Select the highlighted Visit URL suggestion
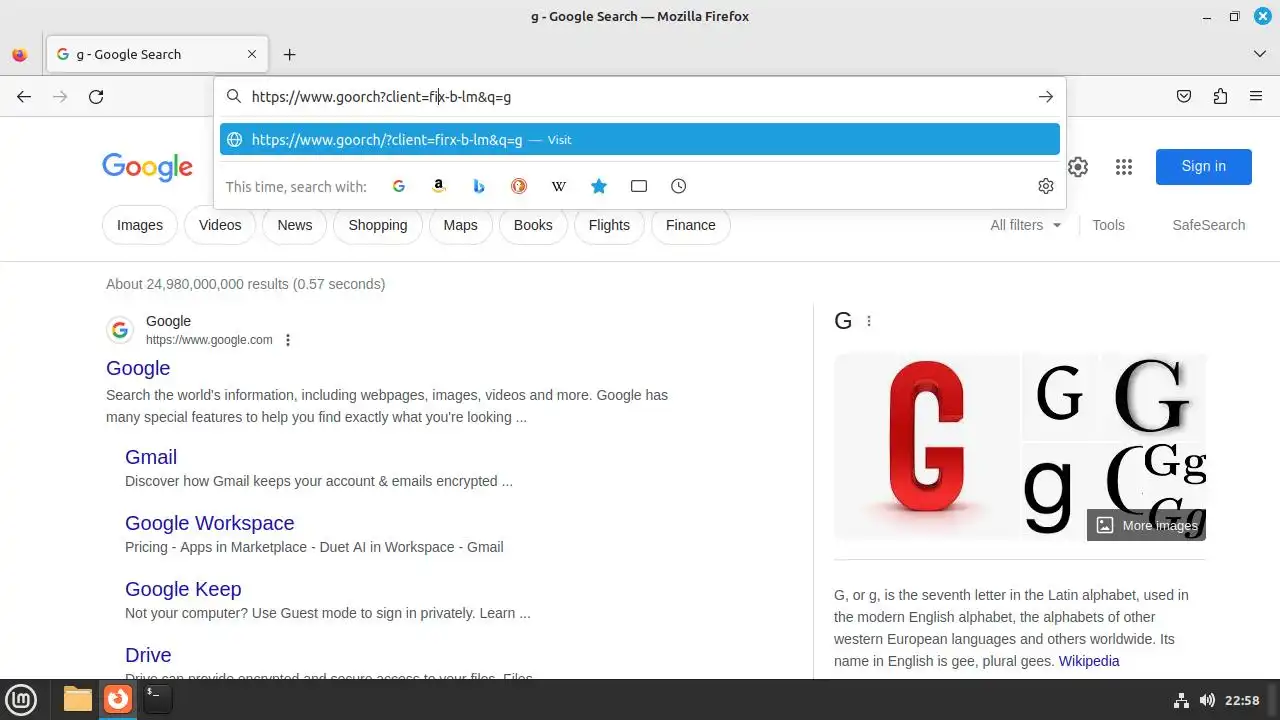The image size is (1280, 720). click(640, 140)
